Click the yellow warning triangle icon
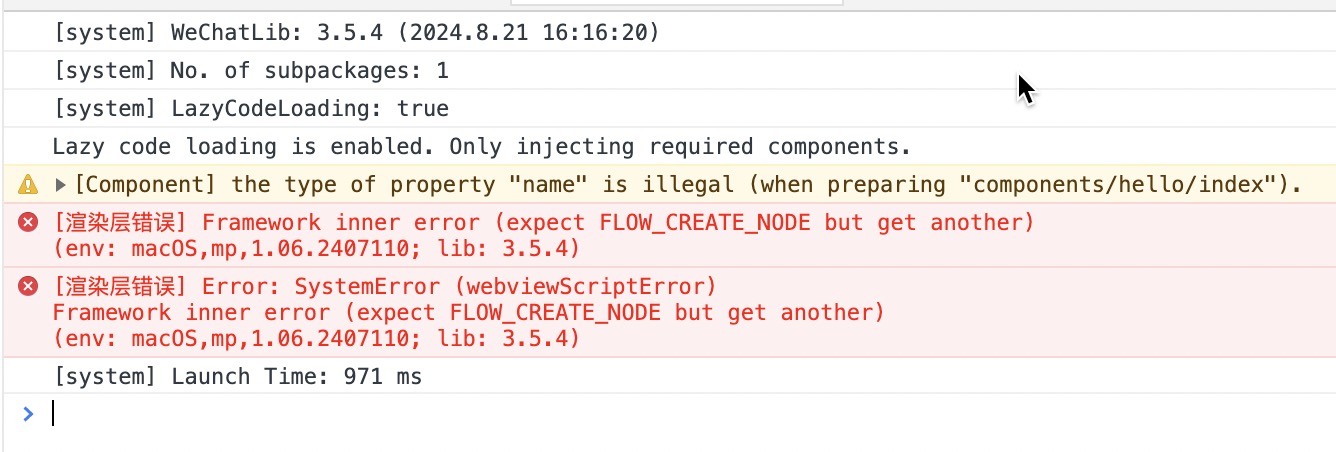 coord(28,185)
